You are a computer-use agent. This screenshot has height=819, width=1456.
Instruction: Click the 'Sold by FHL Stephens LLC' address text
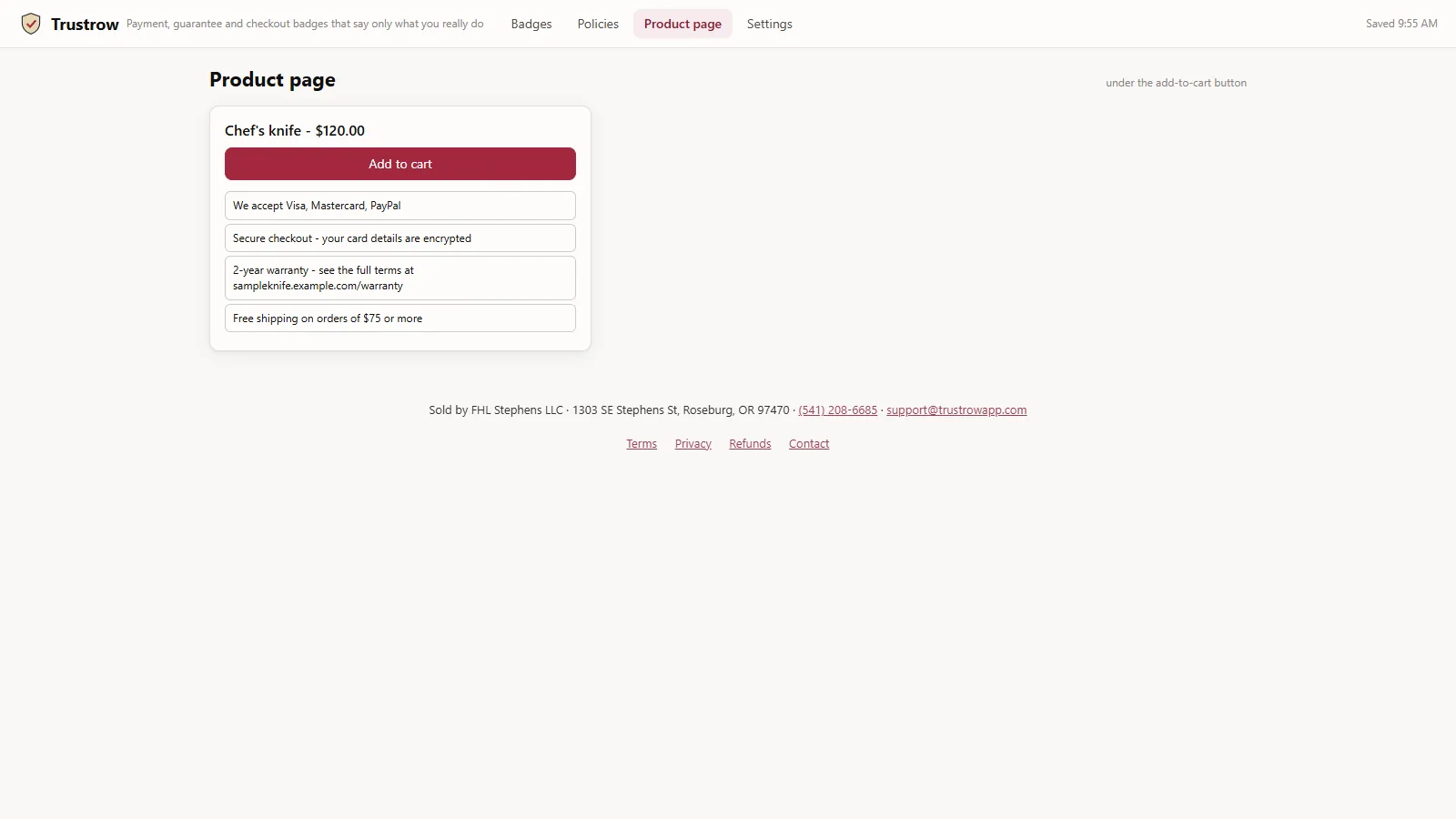[x=609, y=410]
